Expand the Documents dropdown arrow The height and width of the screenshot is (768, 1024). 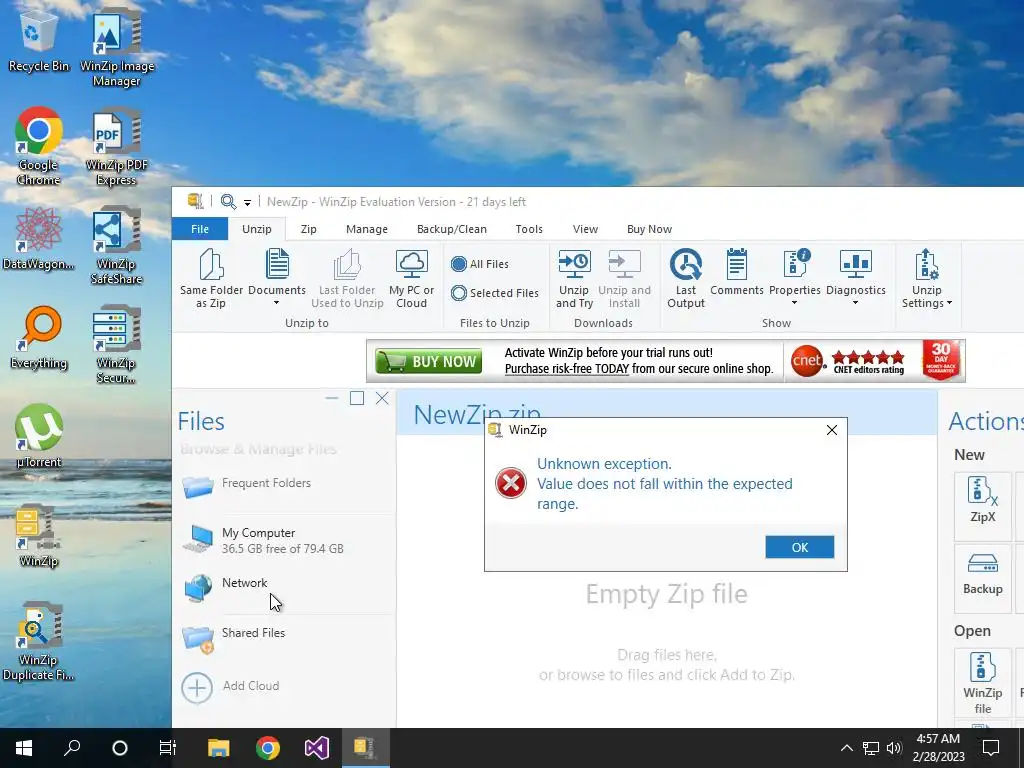tap(276, 302)
